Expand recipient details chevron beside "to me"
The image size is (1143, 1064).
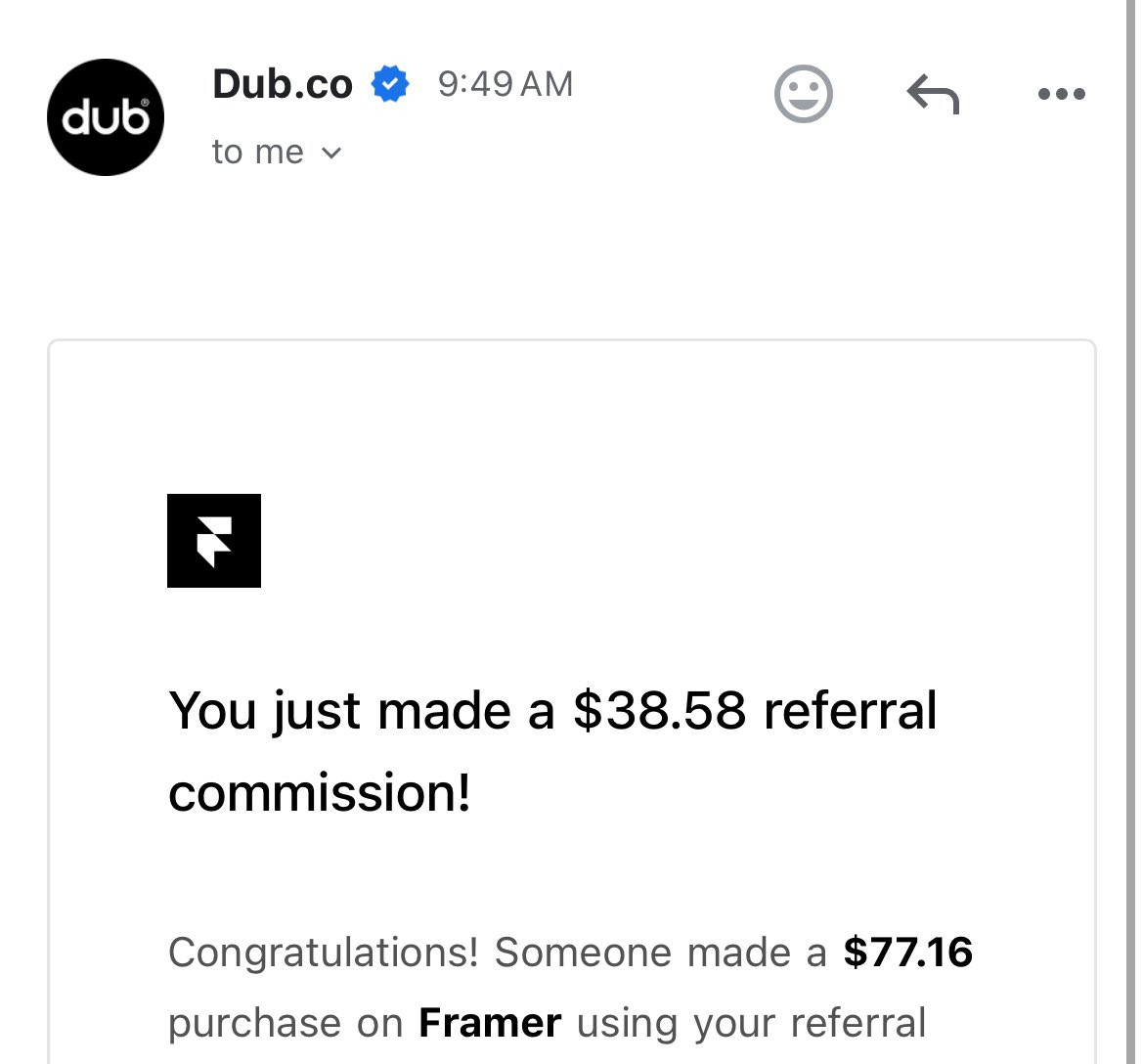330,154
